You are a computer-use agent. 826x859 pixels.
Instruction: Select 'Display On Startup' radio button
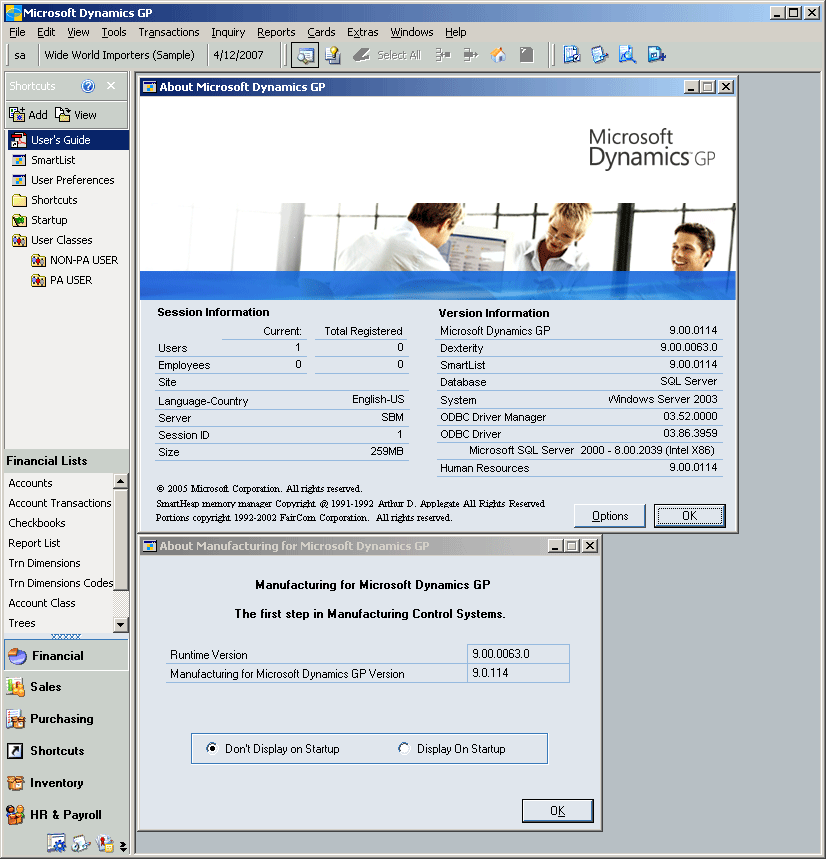404,748
